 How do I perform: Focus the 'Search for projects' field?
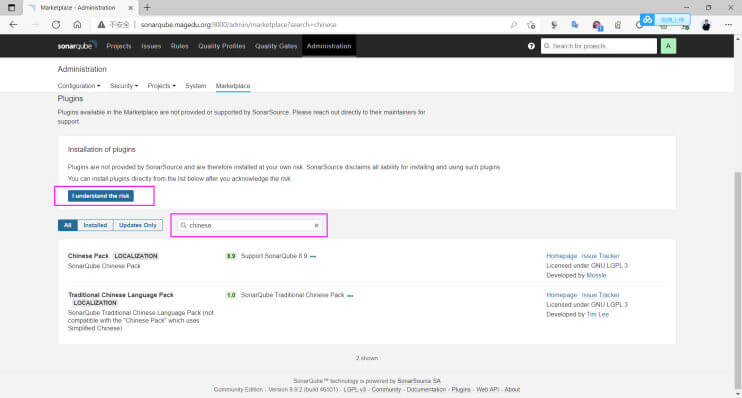click(x=599, y=46)
